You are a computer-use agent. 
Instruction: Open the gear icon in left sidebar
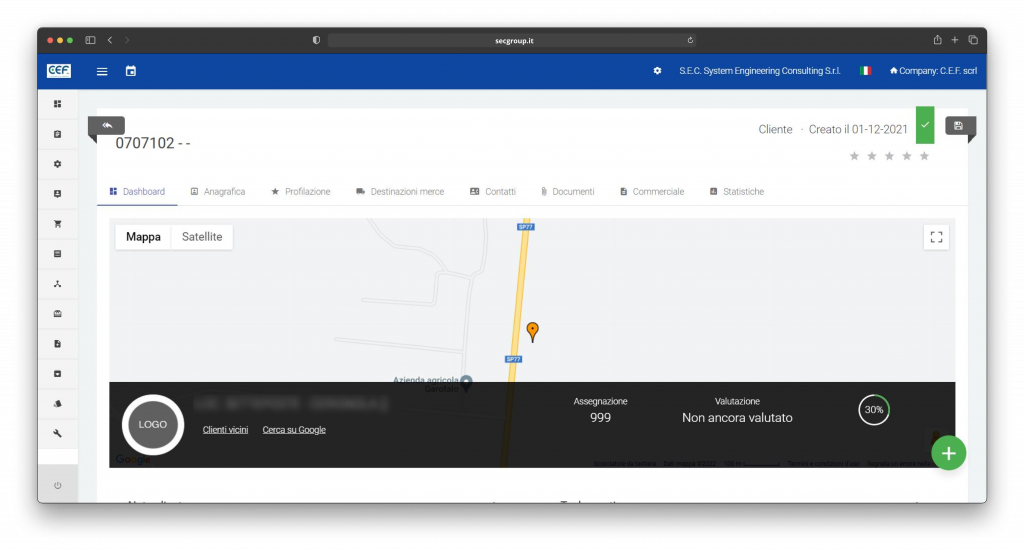57,164
